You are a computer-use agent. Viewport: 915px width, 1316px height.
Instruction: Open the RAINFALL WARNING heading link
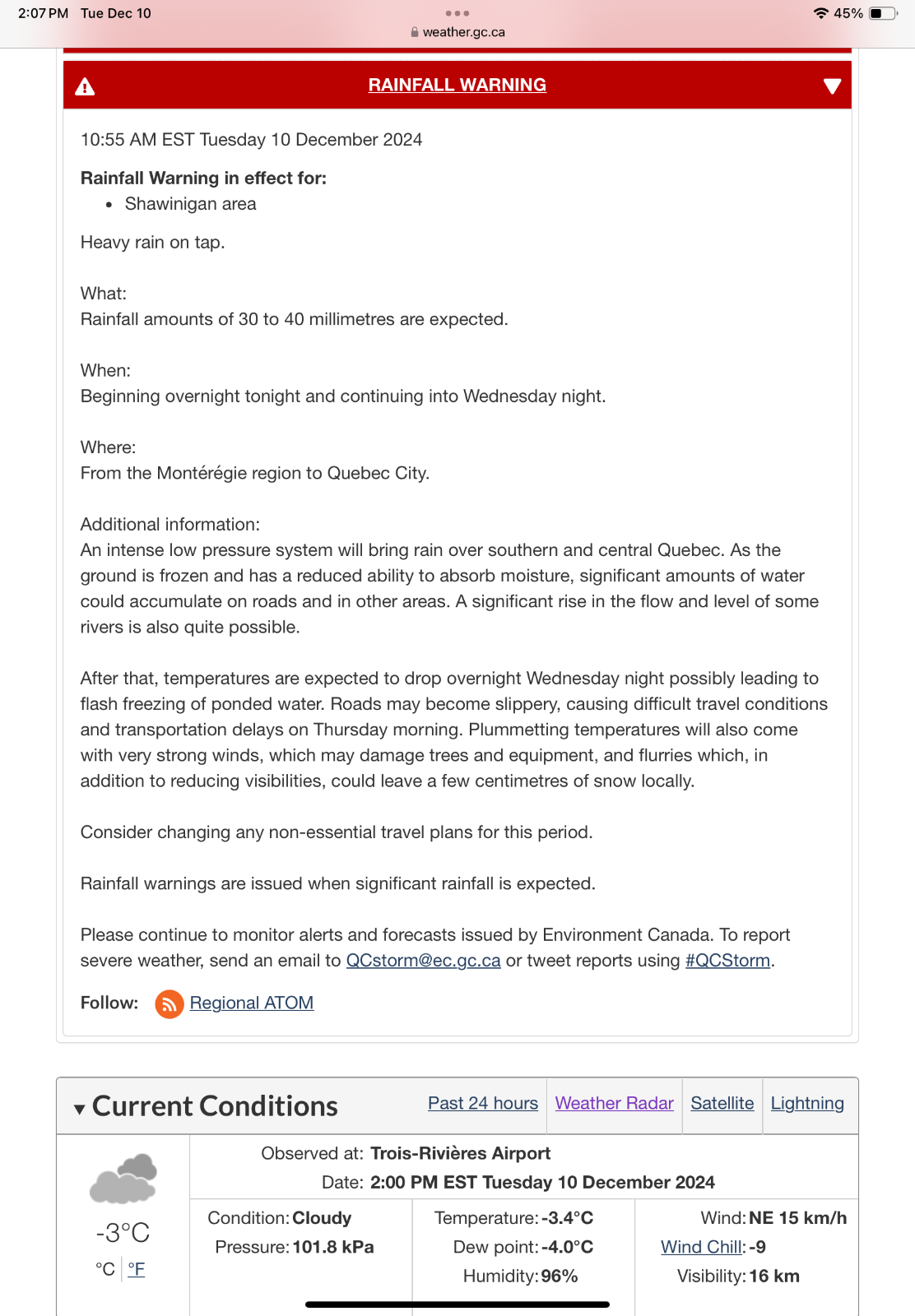click(x=457, y=85)
